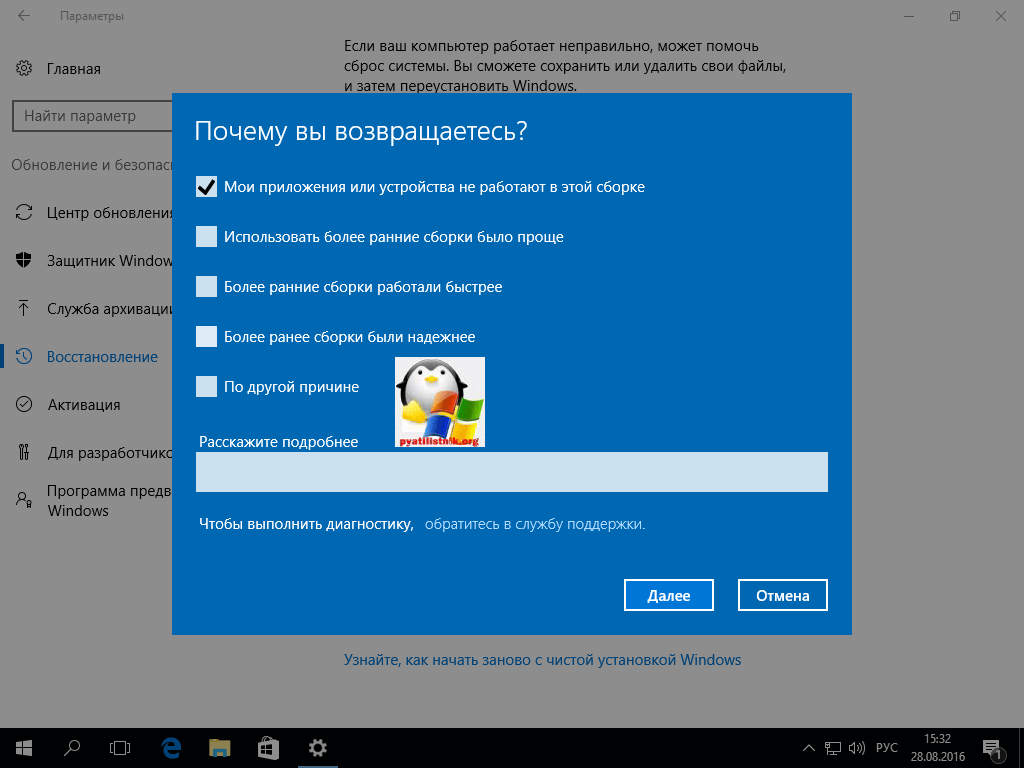Check 'Более ранние сборки работали быстрее'
Image resolution: width=1024 pixels, height=768 pixels.
(206, 287)
